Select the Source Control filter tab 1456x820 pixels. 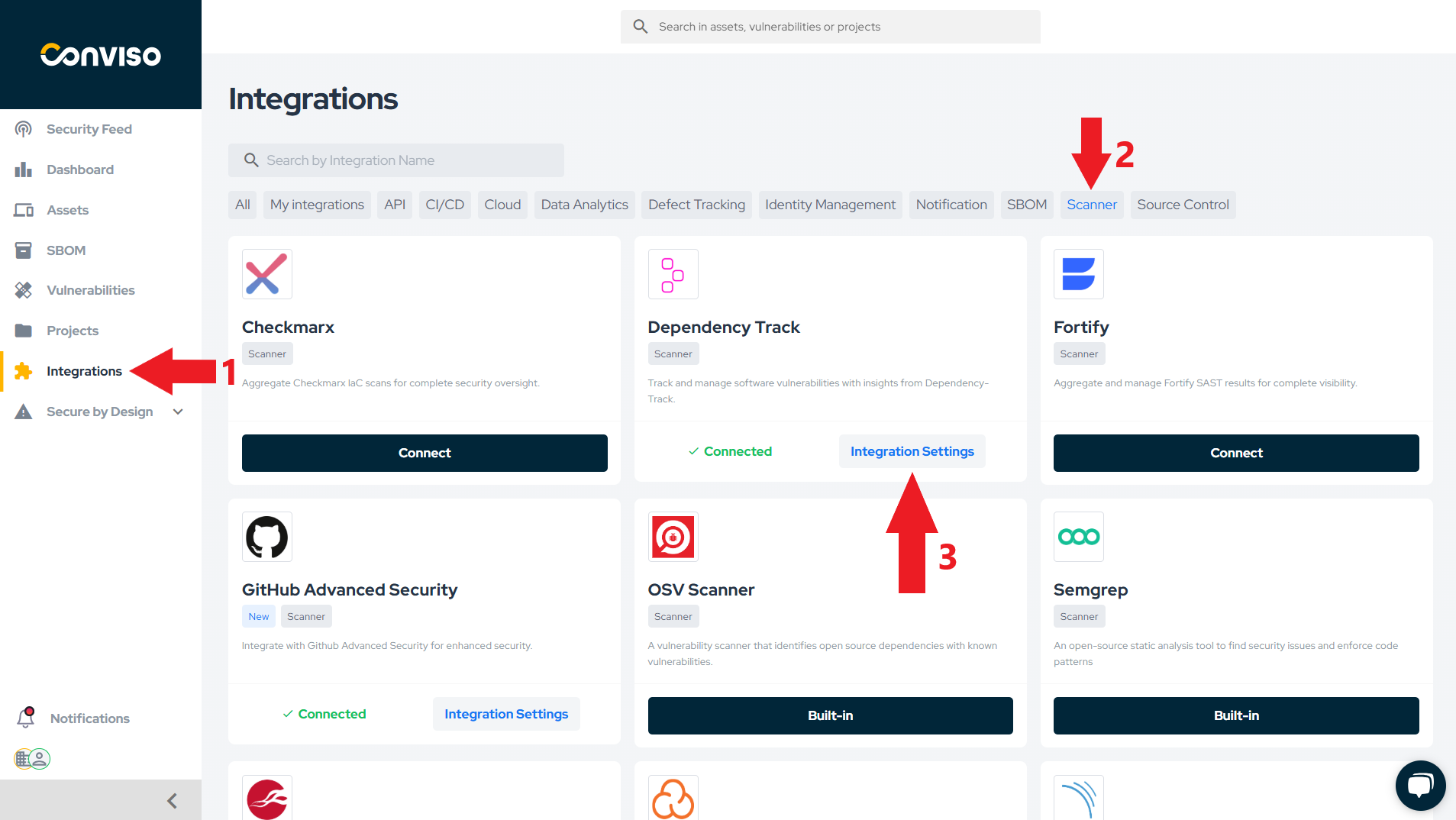1183,205
